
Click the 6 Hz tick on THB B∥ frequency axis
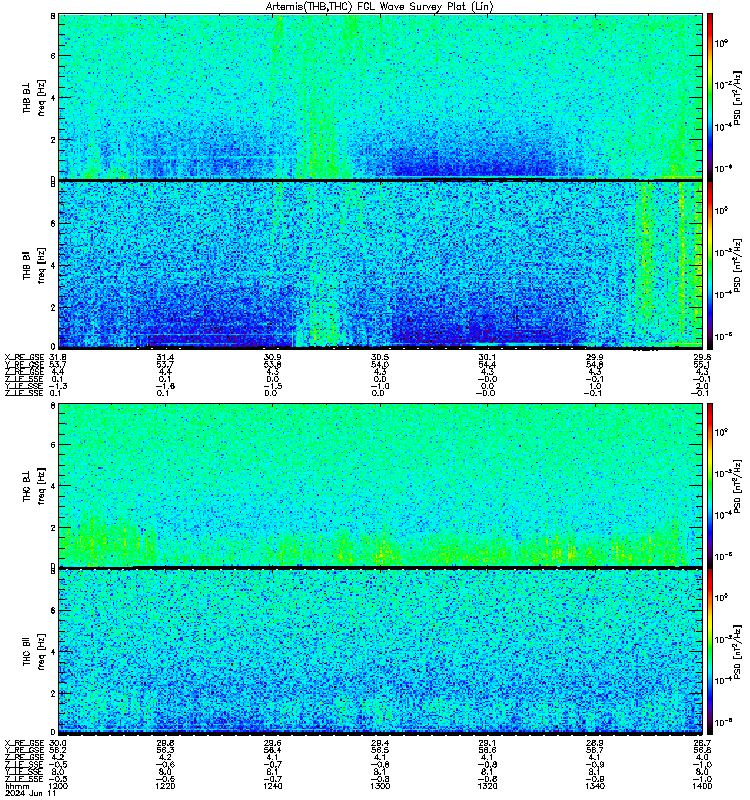coord(53,223)
